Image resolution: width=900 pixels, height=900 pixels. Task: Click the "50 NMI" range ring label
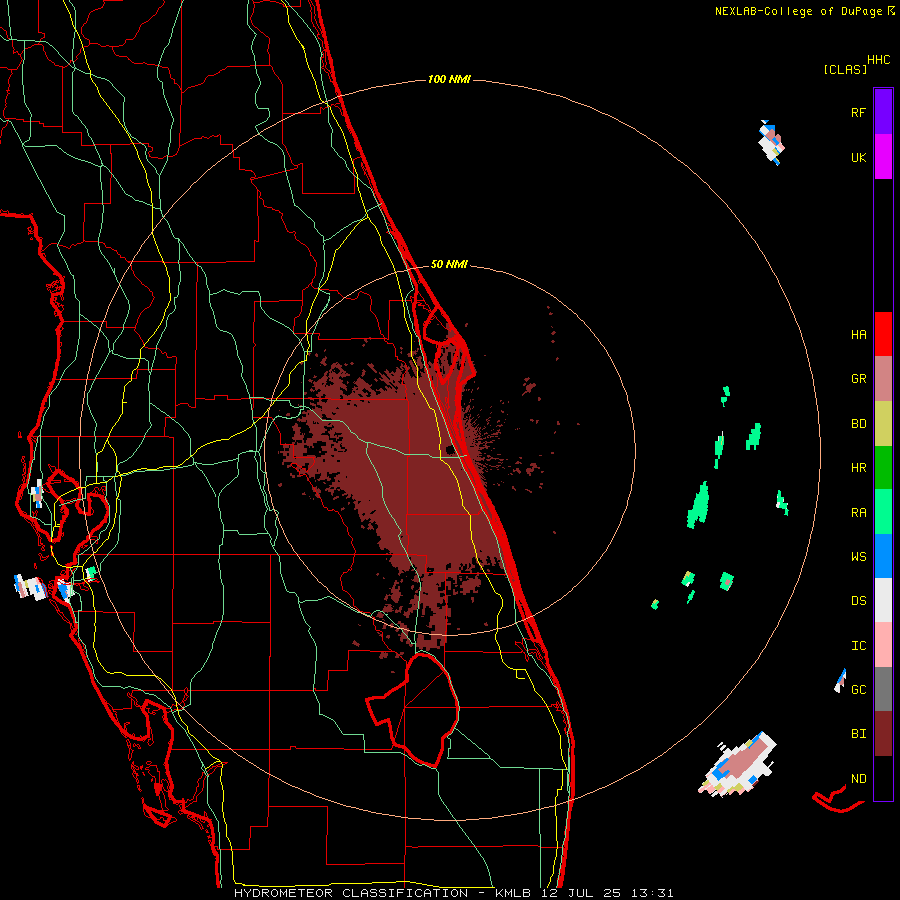(x=449, y=264)
